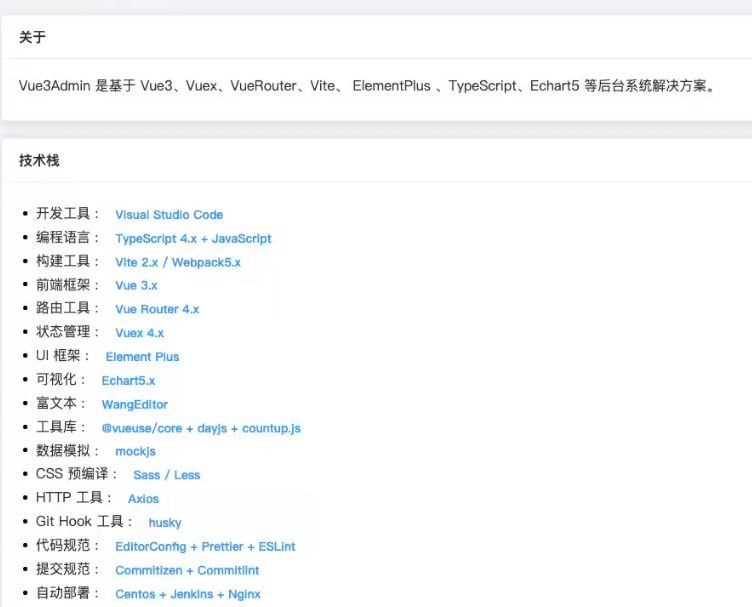The image size is (752, 607).
Task: Click the 构建工具 label
Action: [x=67, y=261]
